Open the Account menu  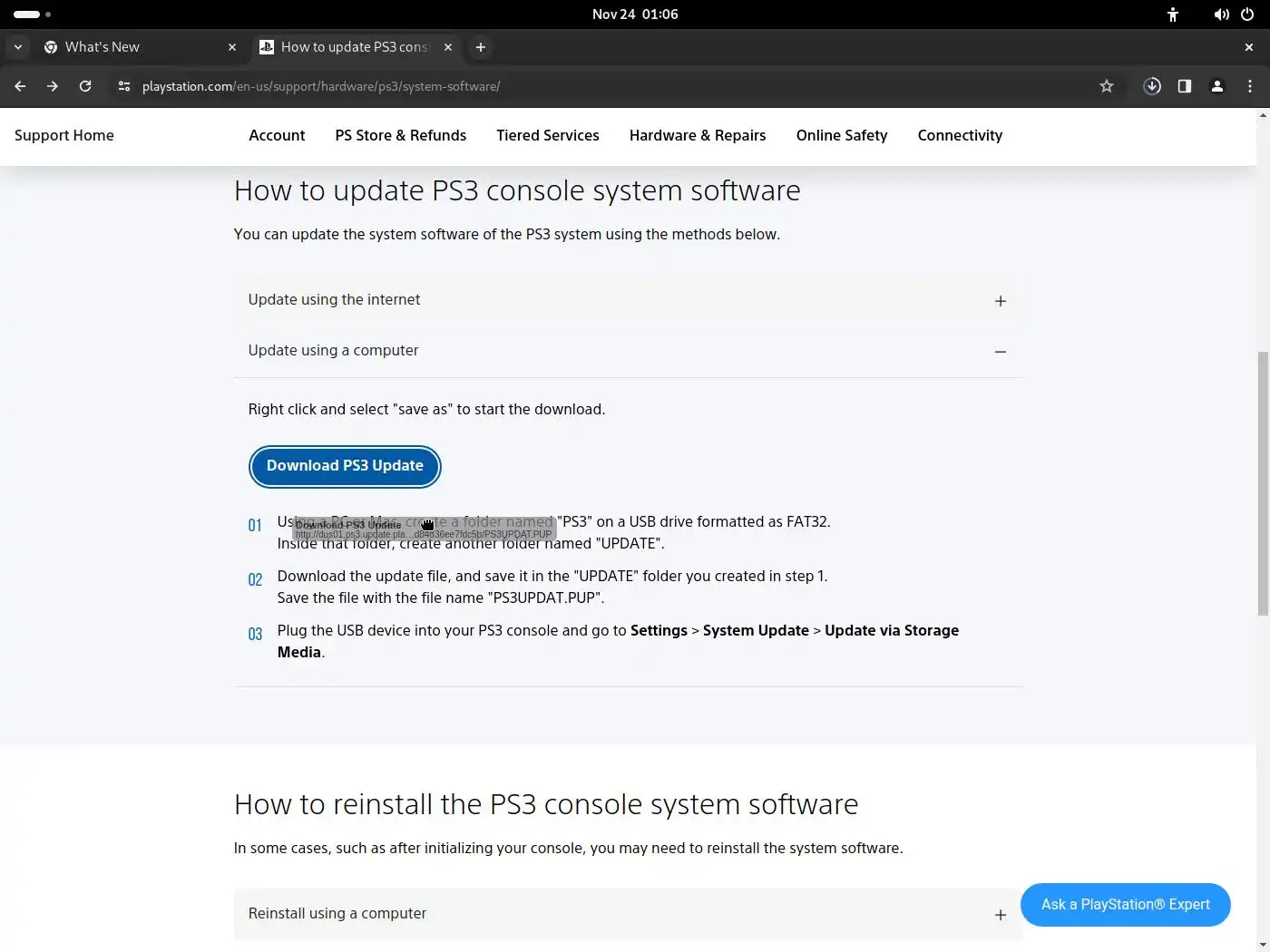point(277,135)
